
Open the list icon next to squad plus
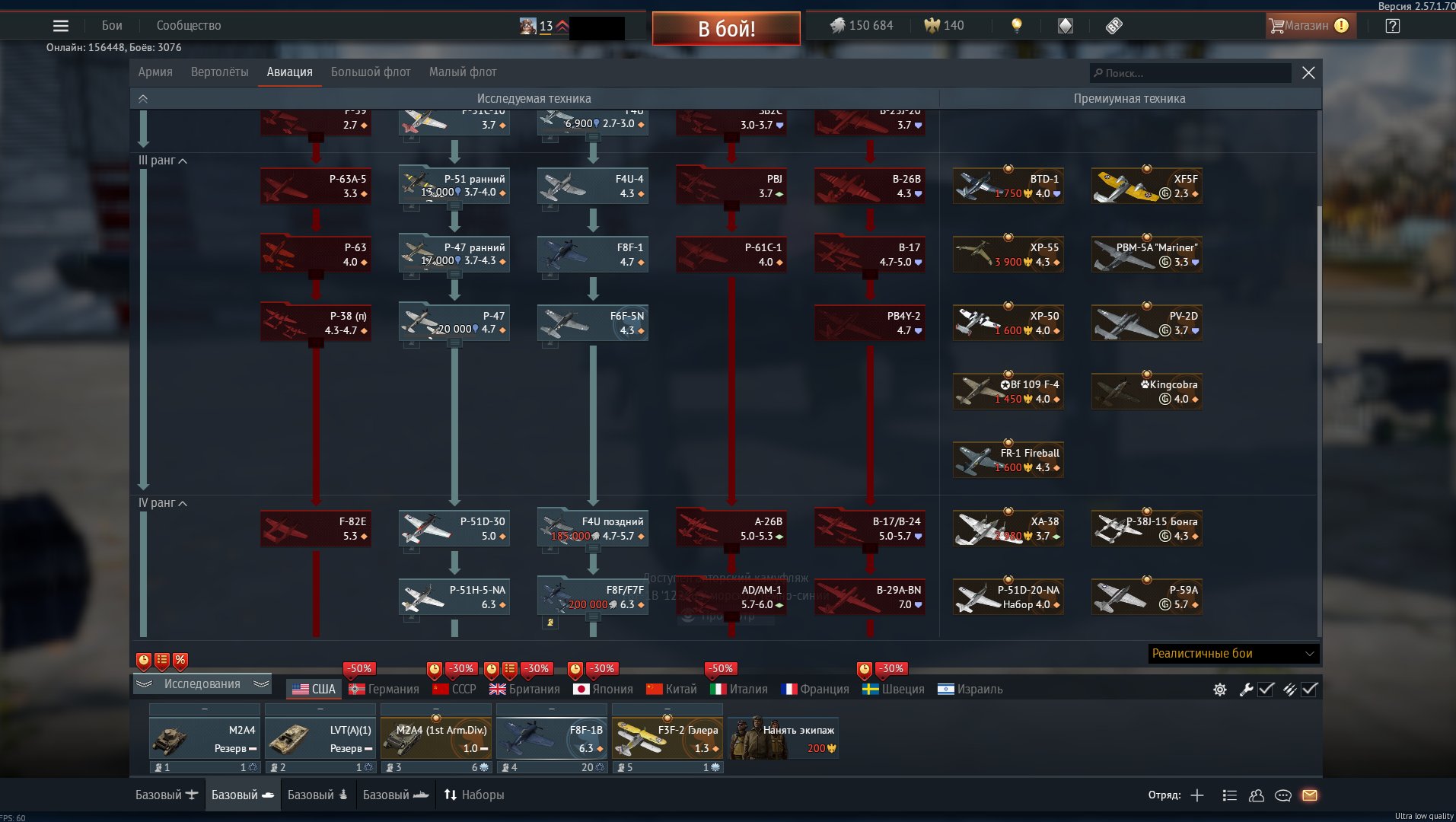click(x=1229, y=795)
